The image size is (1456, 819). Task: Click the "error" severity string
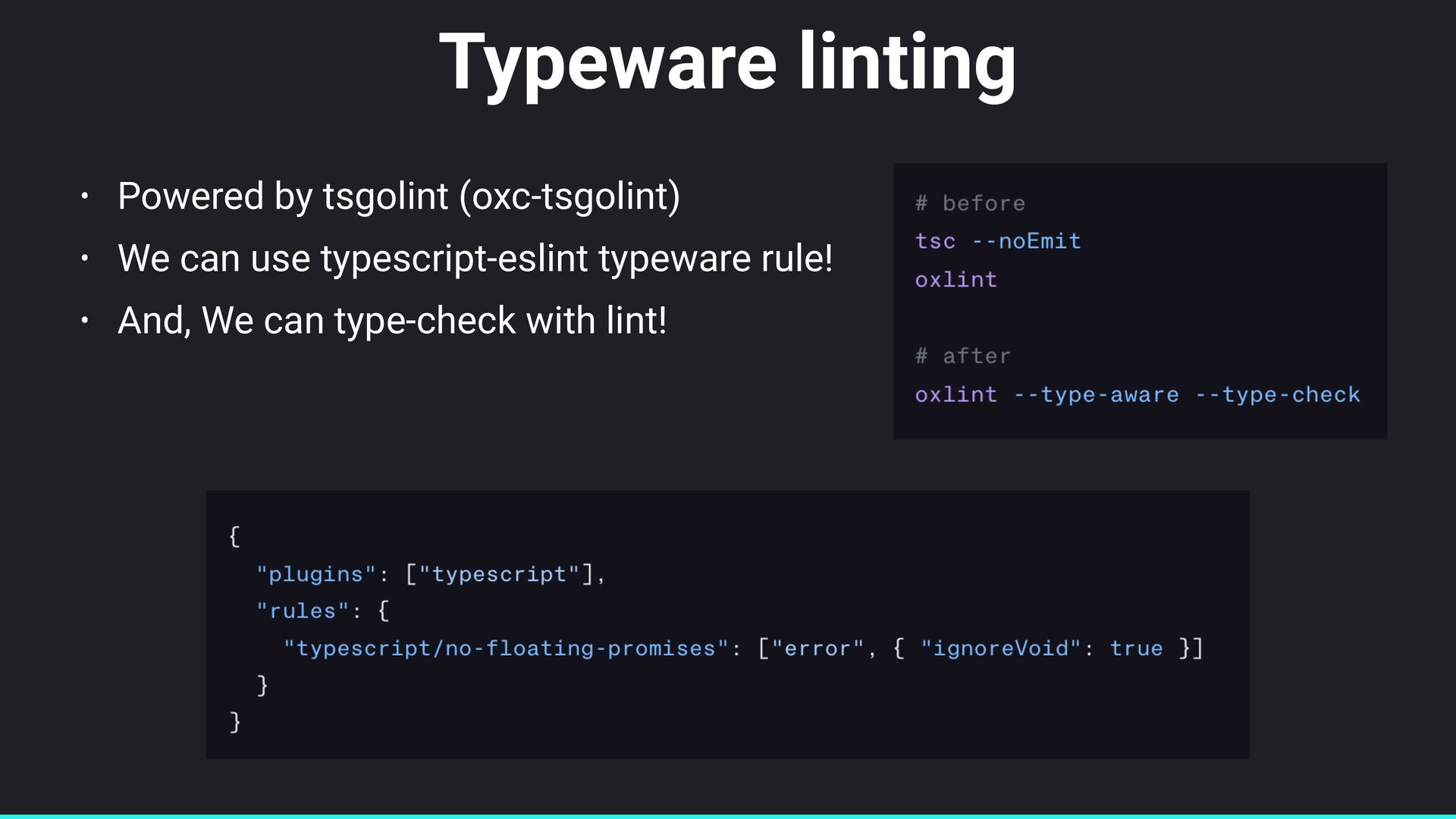817,648
